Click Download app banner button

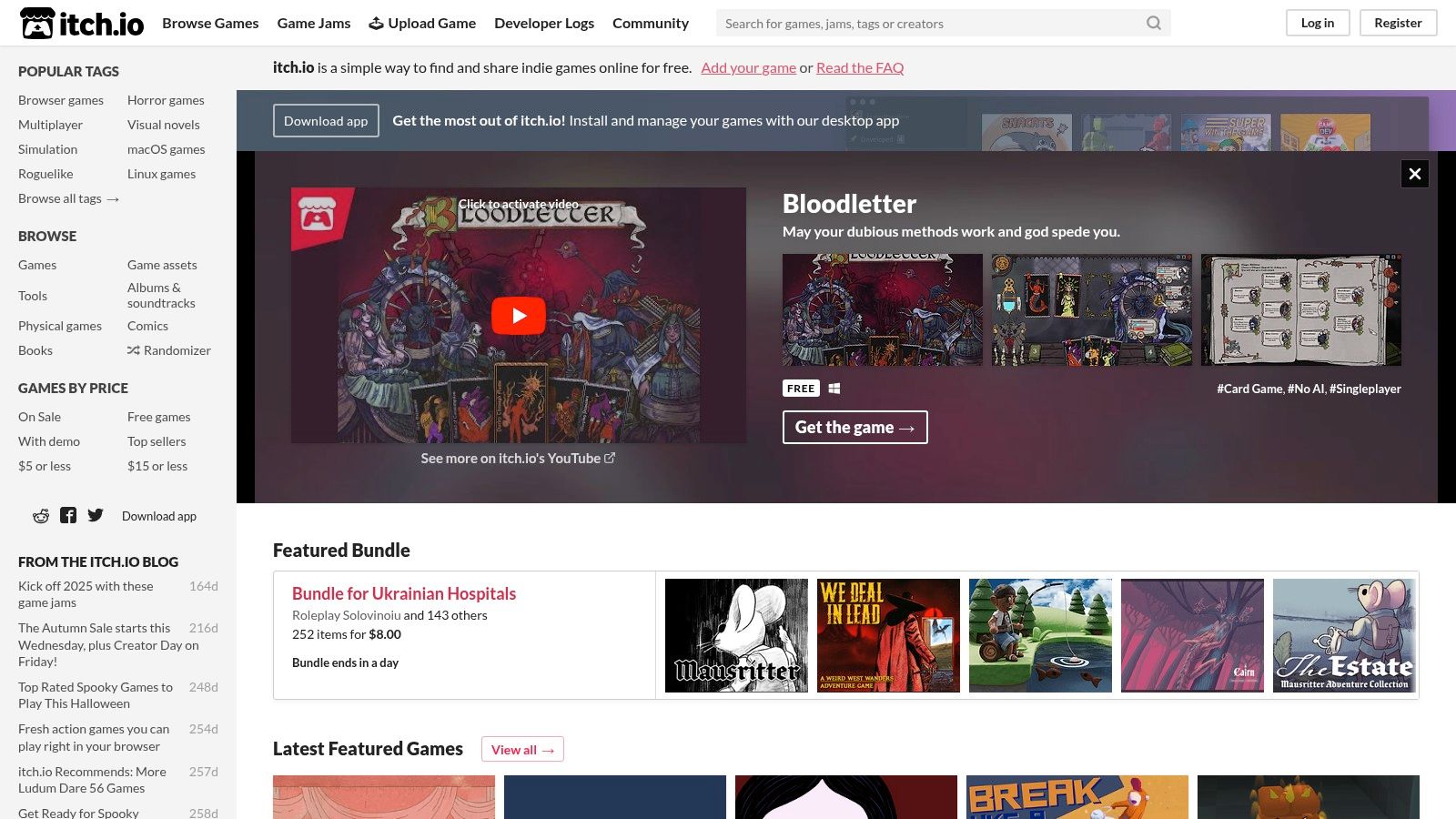pyautogui.click(x=326, y=121)
